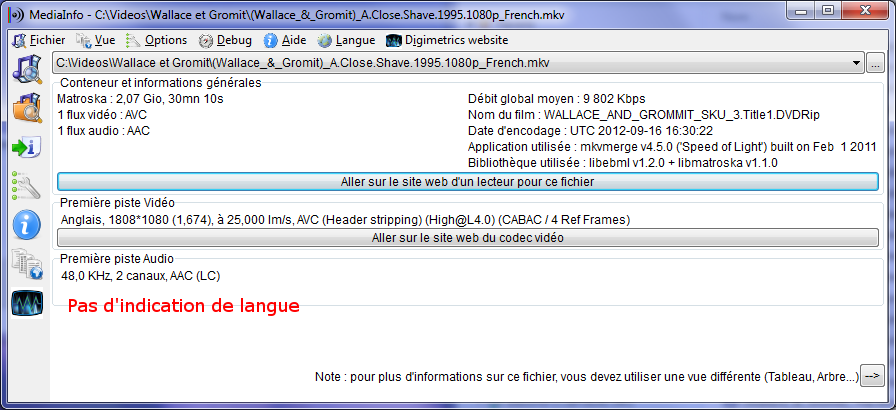896x410 pixels.
Task: Select the 'Nom du film' line
Action: pos(644,115)
